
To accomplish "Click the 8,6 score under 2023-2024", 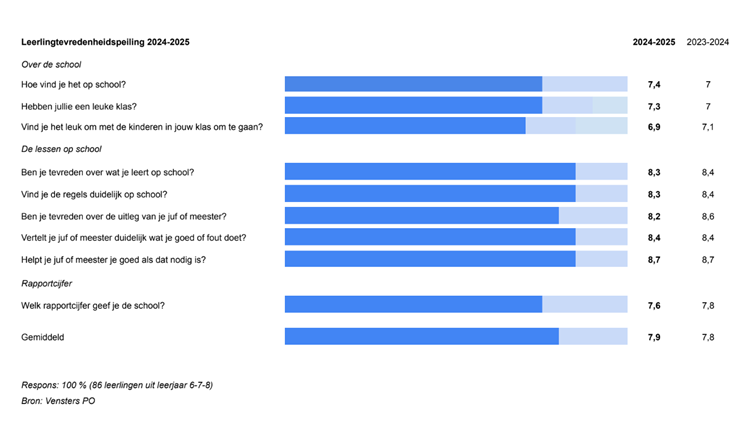I will pos(708,217).
